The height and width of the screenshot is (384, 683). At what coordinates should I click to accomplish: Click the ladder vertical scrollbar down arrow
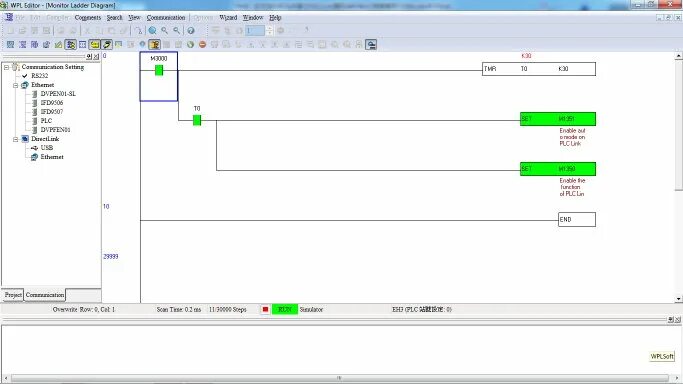click(679, 299)
